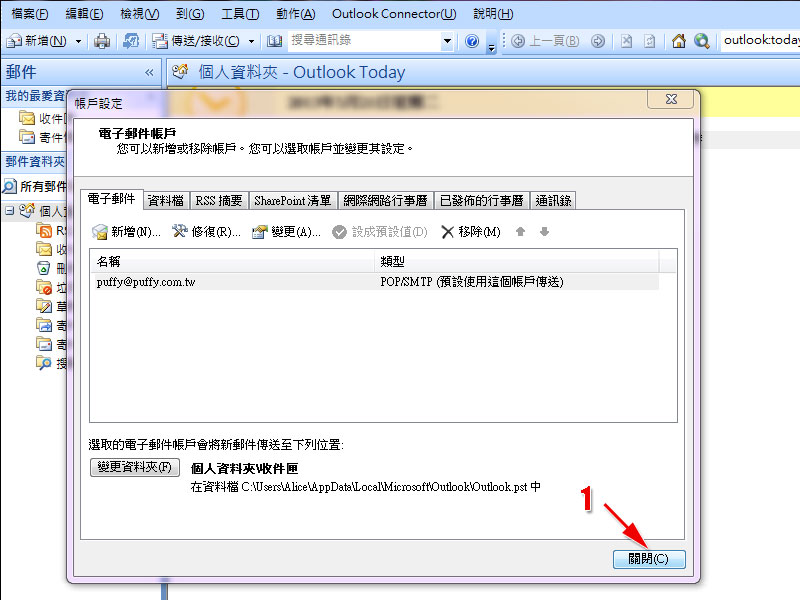Click the printer icon in the toolbar
800x600 pixels.
point(102,41)
